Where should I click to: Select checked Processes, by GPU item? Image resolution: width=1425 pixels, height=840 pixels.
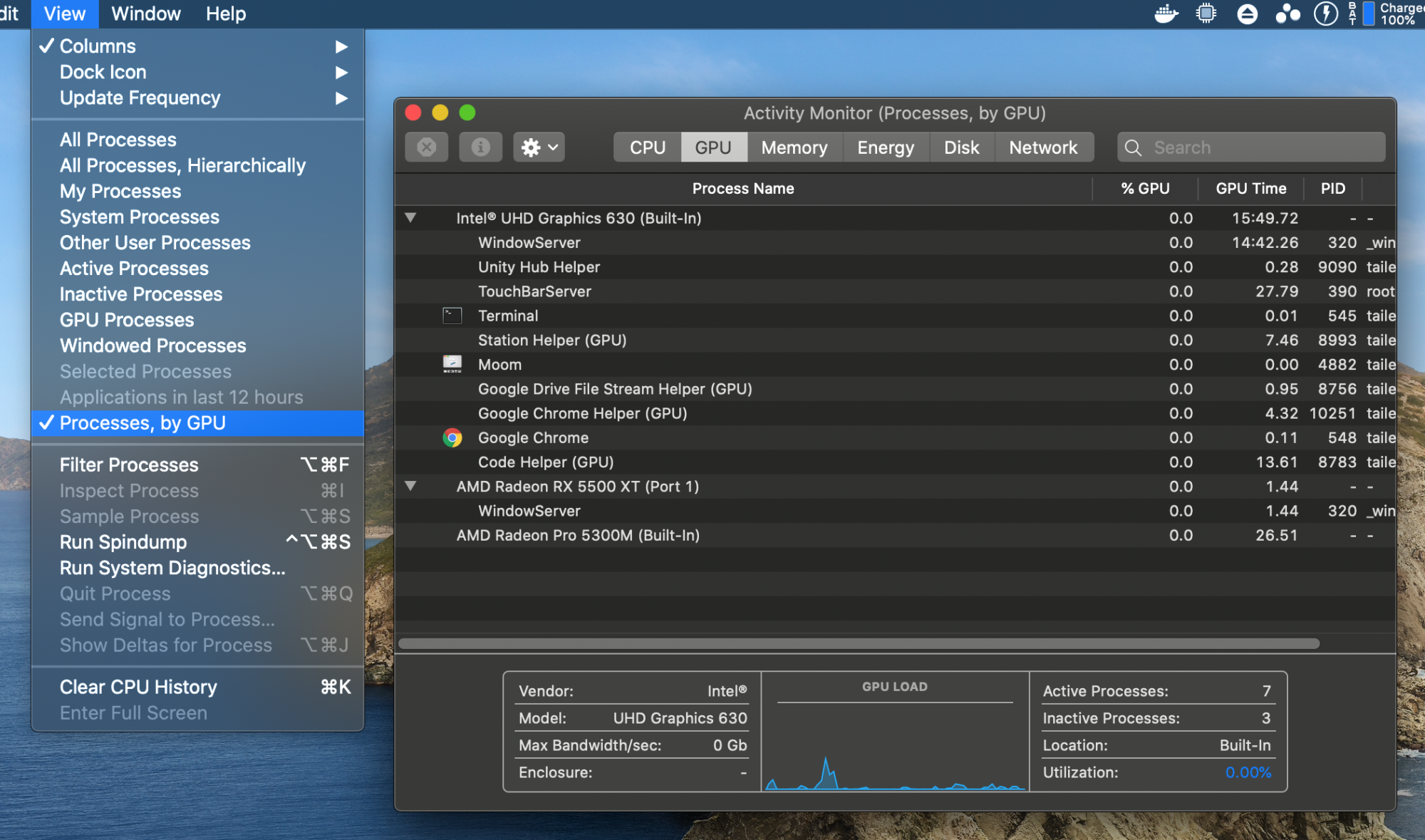[x=197, y=422]
